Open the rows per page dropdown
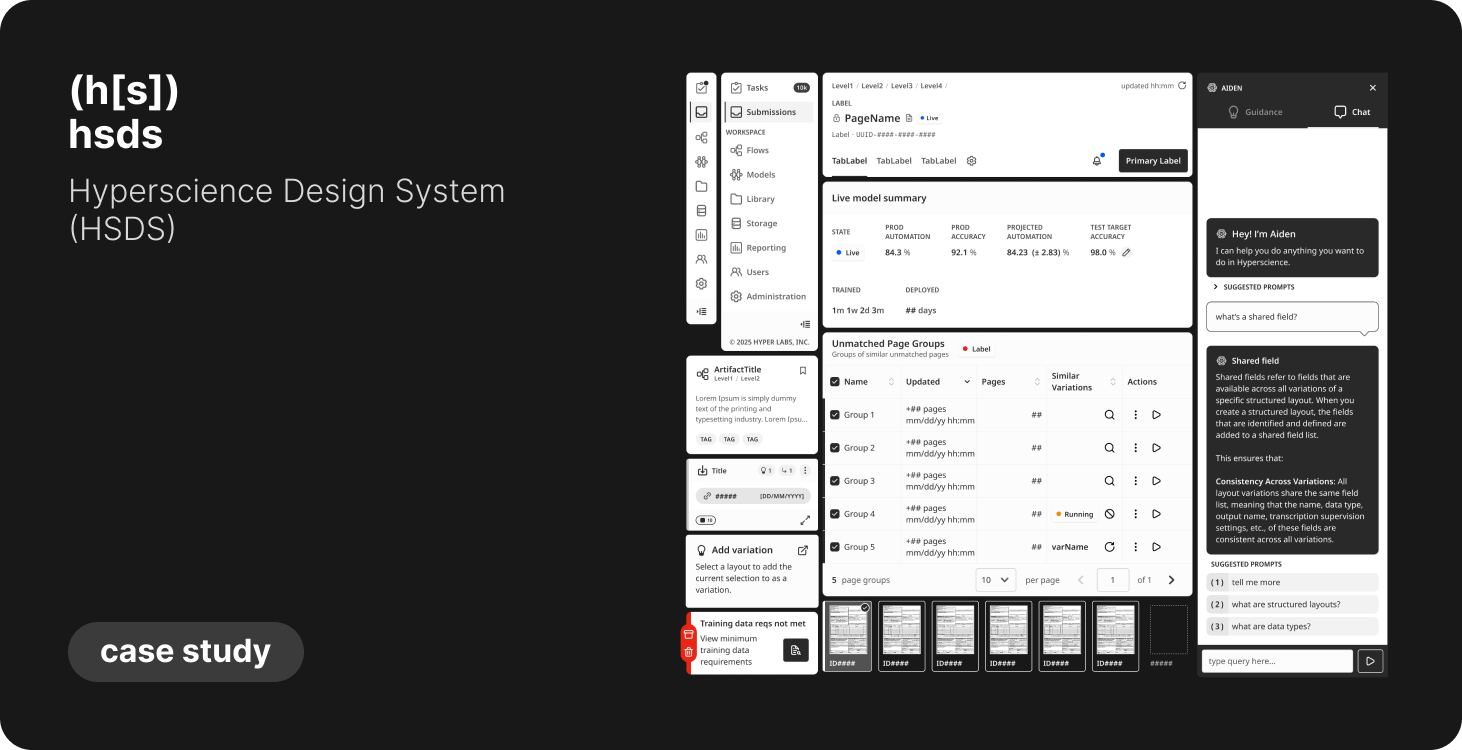The image size is (1462, 750). tap(995, 580)
